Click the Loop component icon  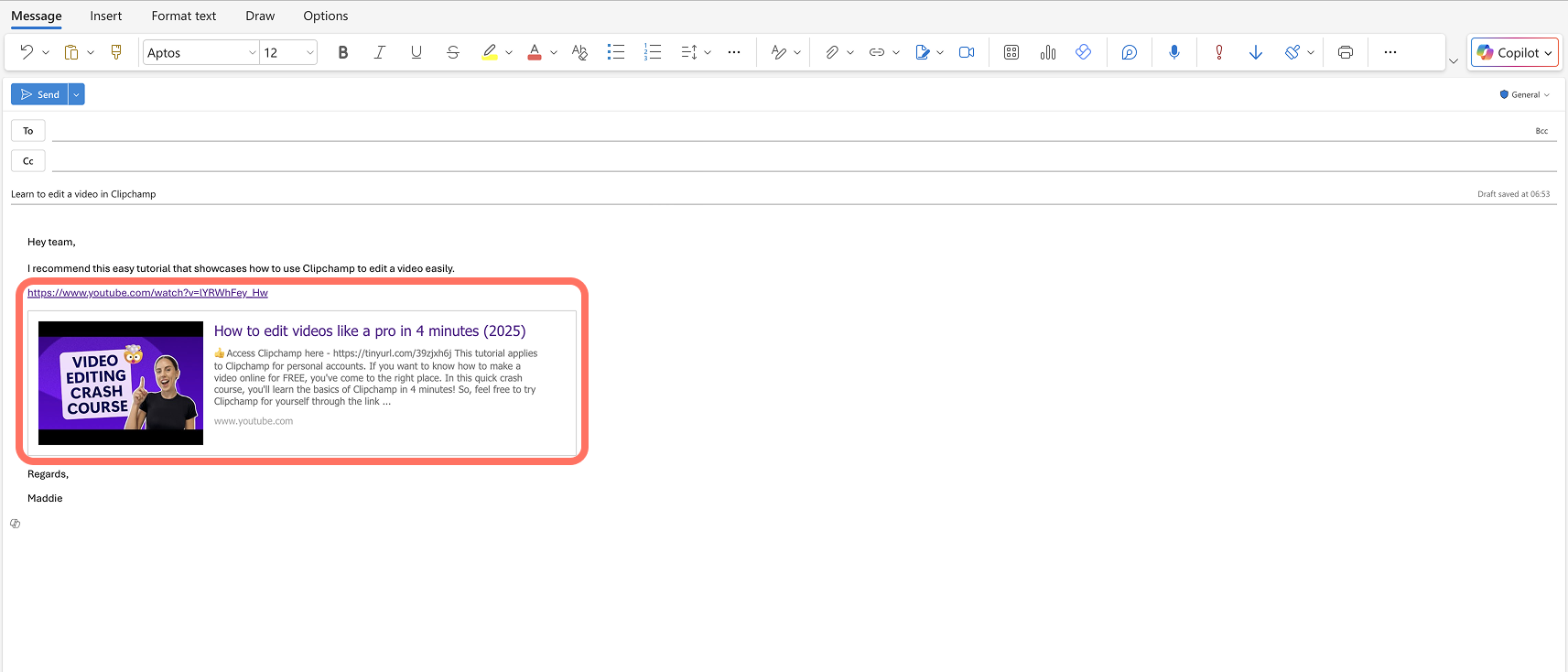click(x=1084, y=52)
